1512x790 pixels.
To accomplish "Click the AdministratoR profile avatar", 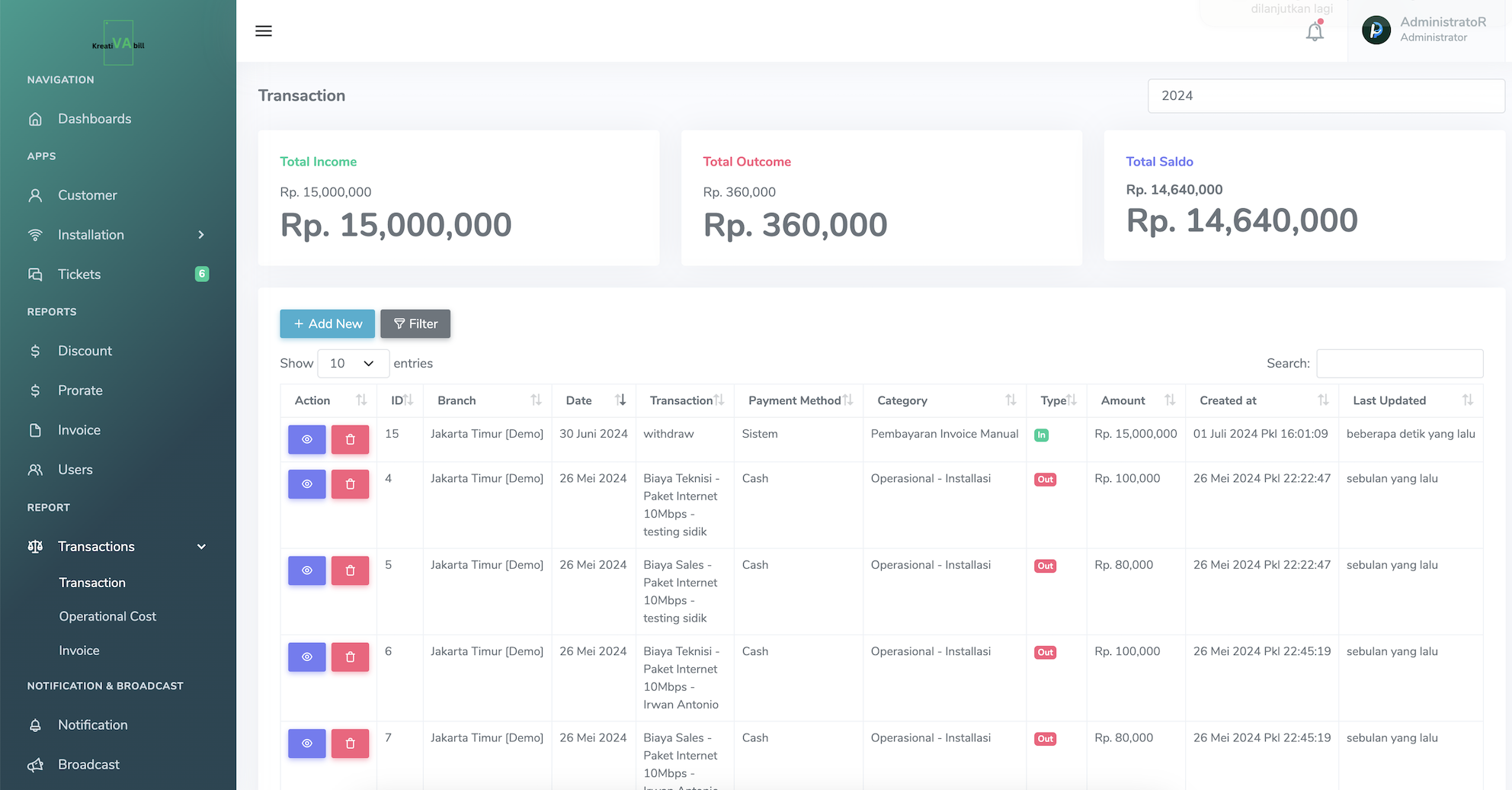I will point(1376,31).
